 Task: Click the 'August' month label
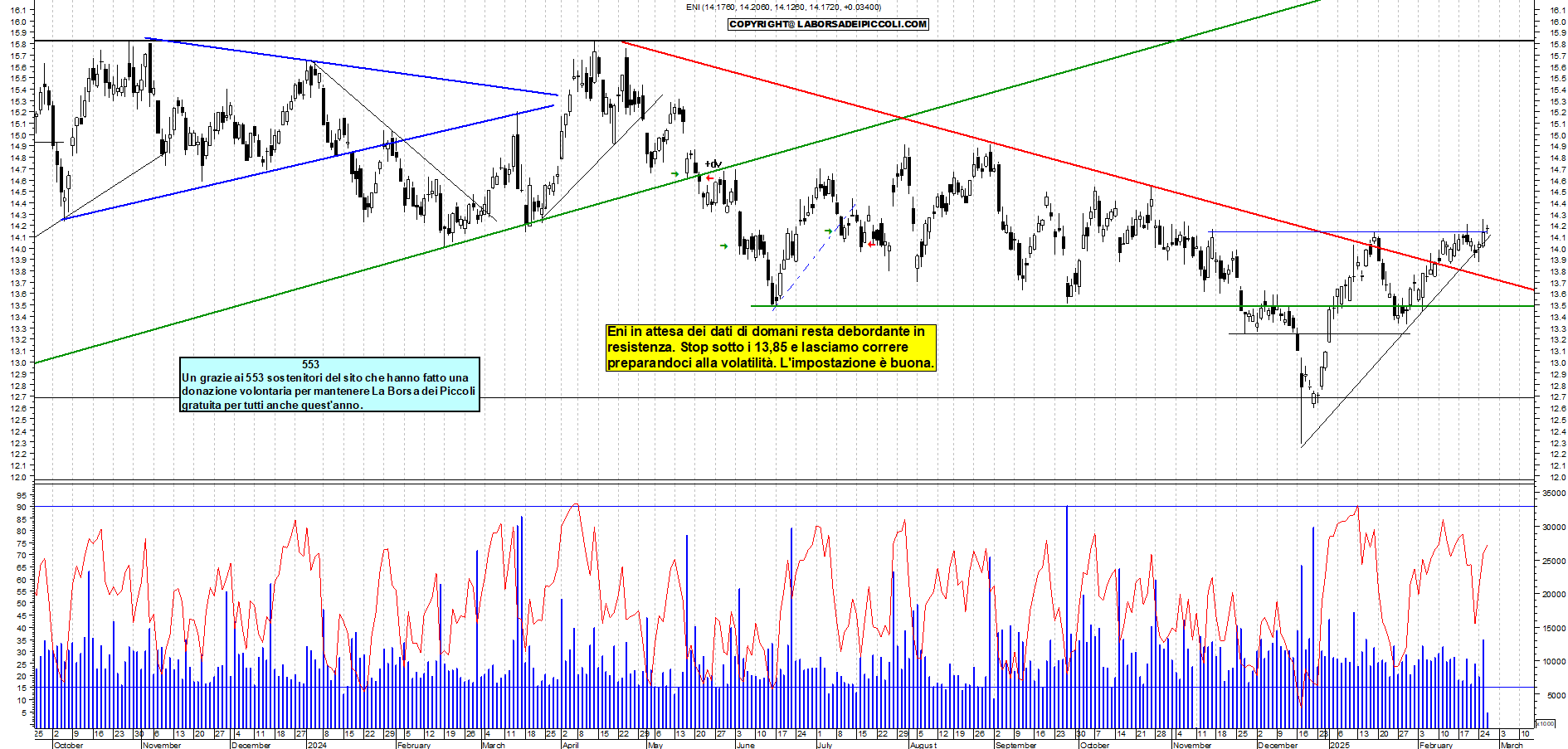point(923,745)
